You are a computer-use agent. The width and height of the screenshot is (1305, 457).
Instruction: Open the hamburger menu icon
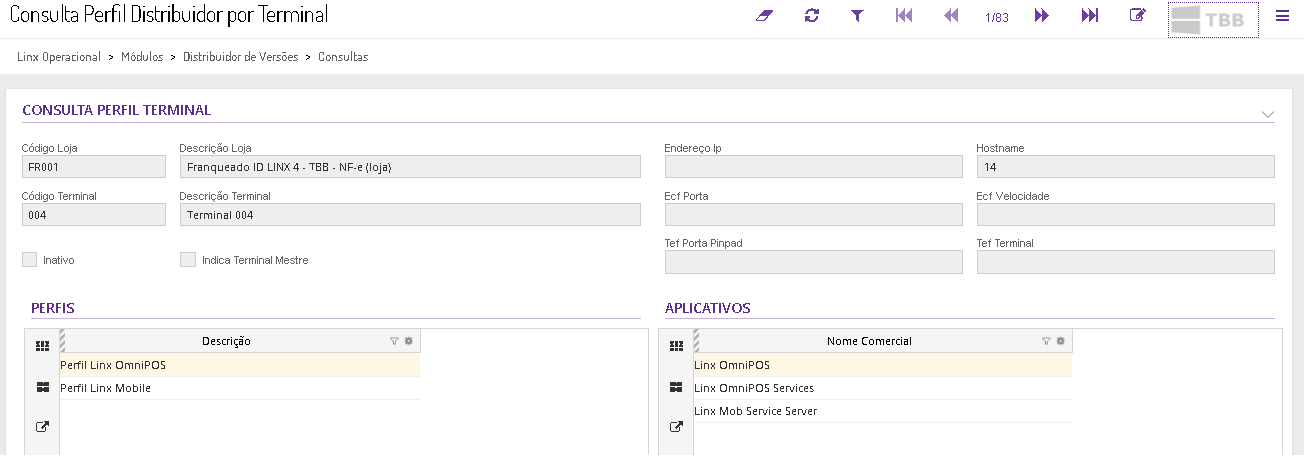[x=1282, y=16]
